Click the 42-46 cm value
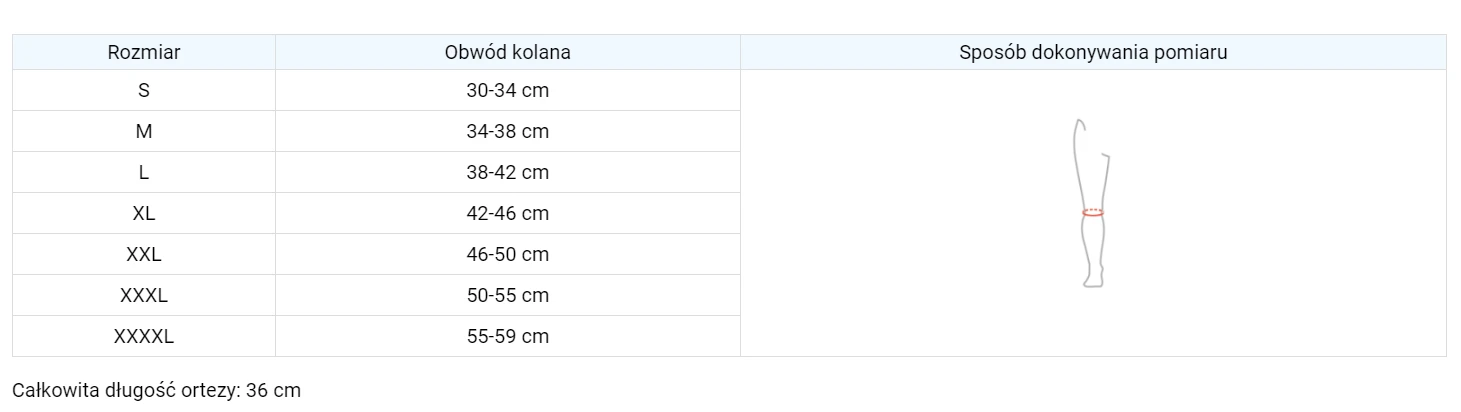 (508, 213)
